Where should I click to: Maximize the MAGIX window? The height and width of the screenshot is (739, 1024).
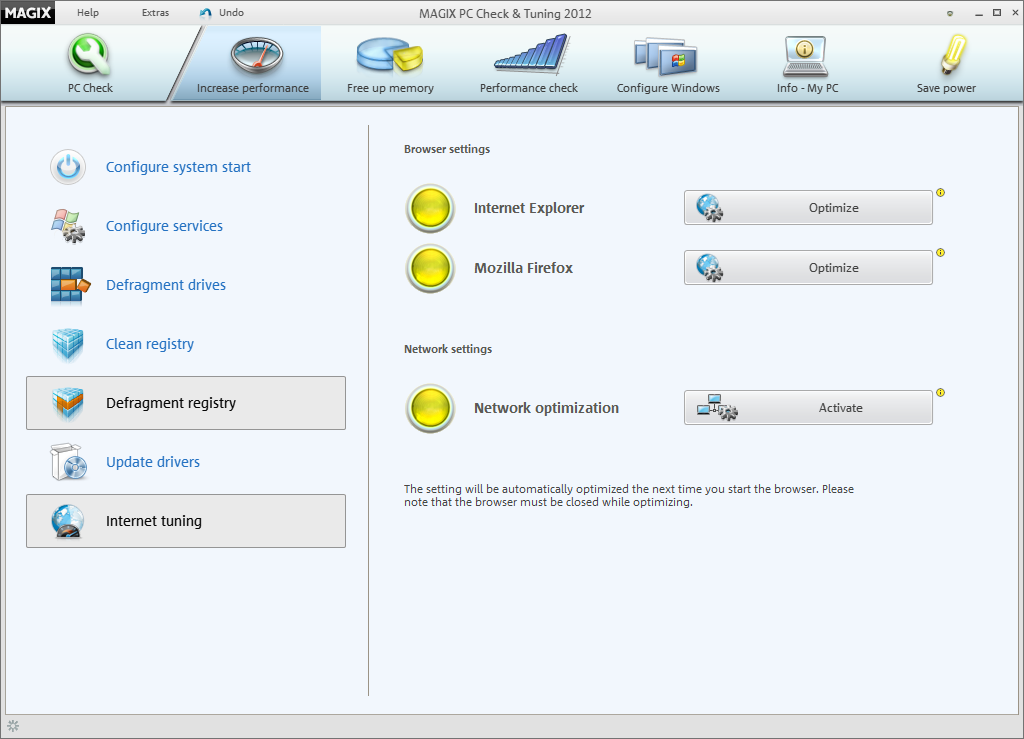click(997, 12)
